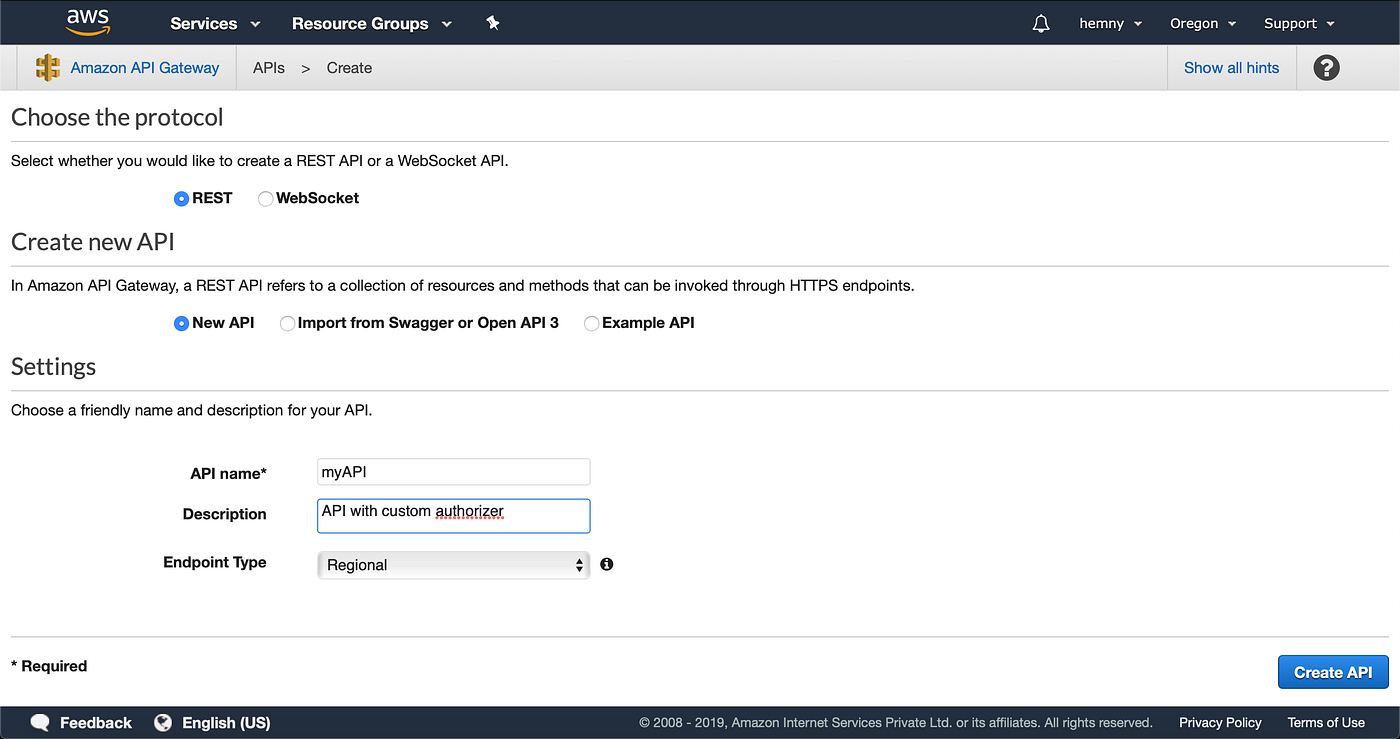Click the 'API name*' label

[x=228, y=474]
